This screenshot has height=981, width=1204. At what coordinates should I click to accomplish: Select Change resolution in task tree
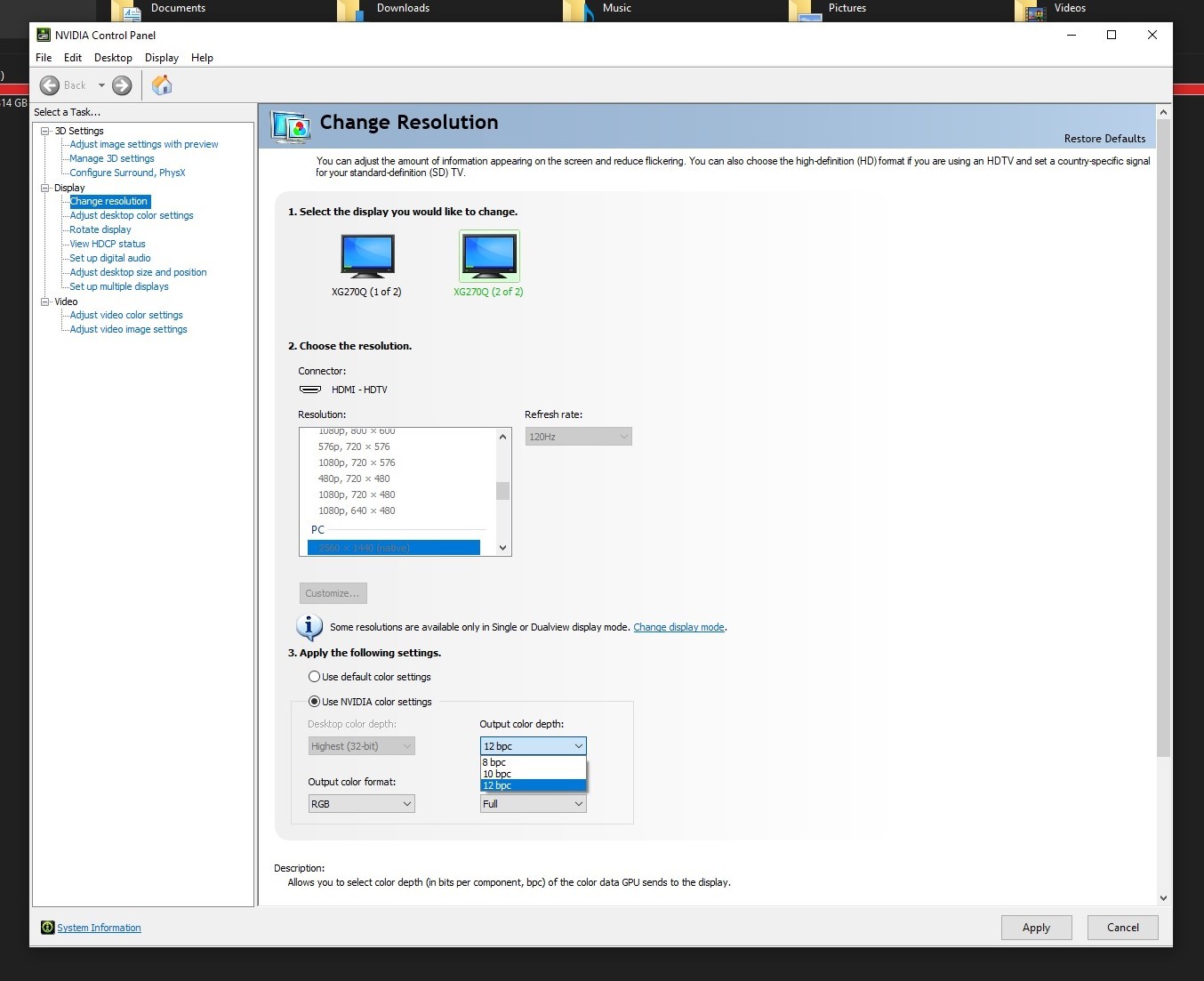click(109, 201)
